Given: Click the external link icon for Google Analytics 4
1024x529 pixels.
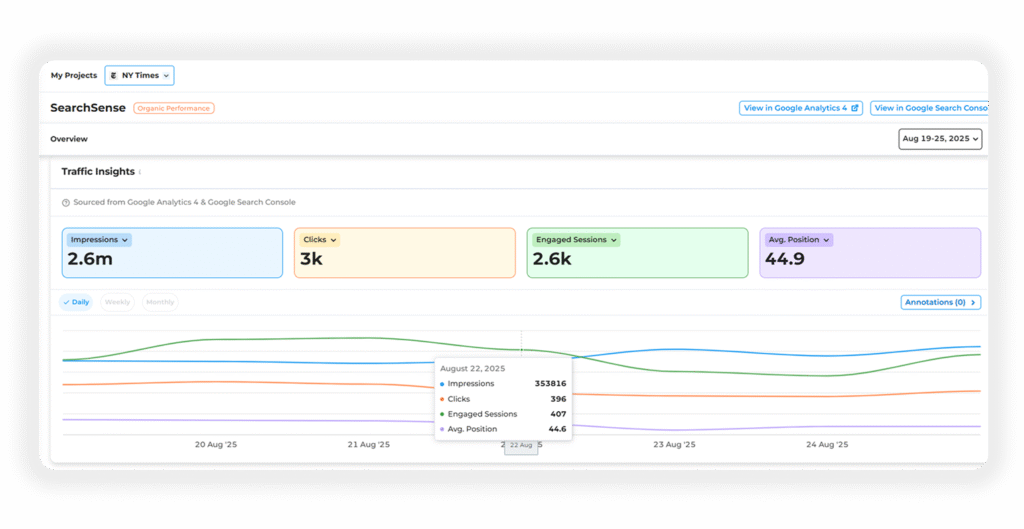Looking at the screenshot, I should coord(855,108).
